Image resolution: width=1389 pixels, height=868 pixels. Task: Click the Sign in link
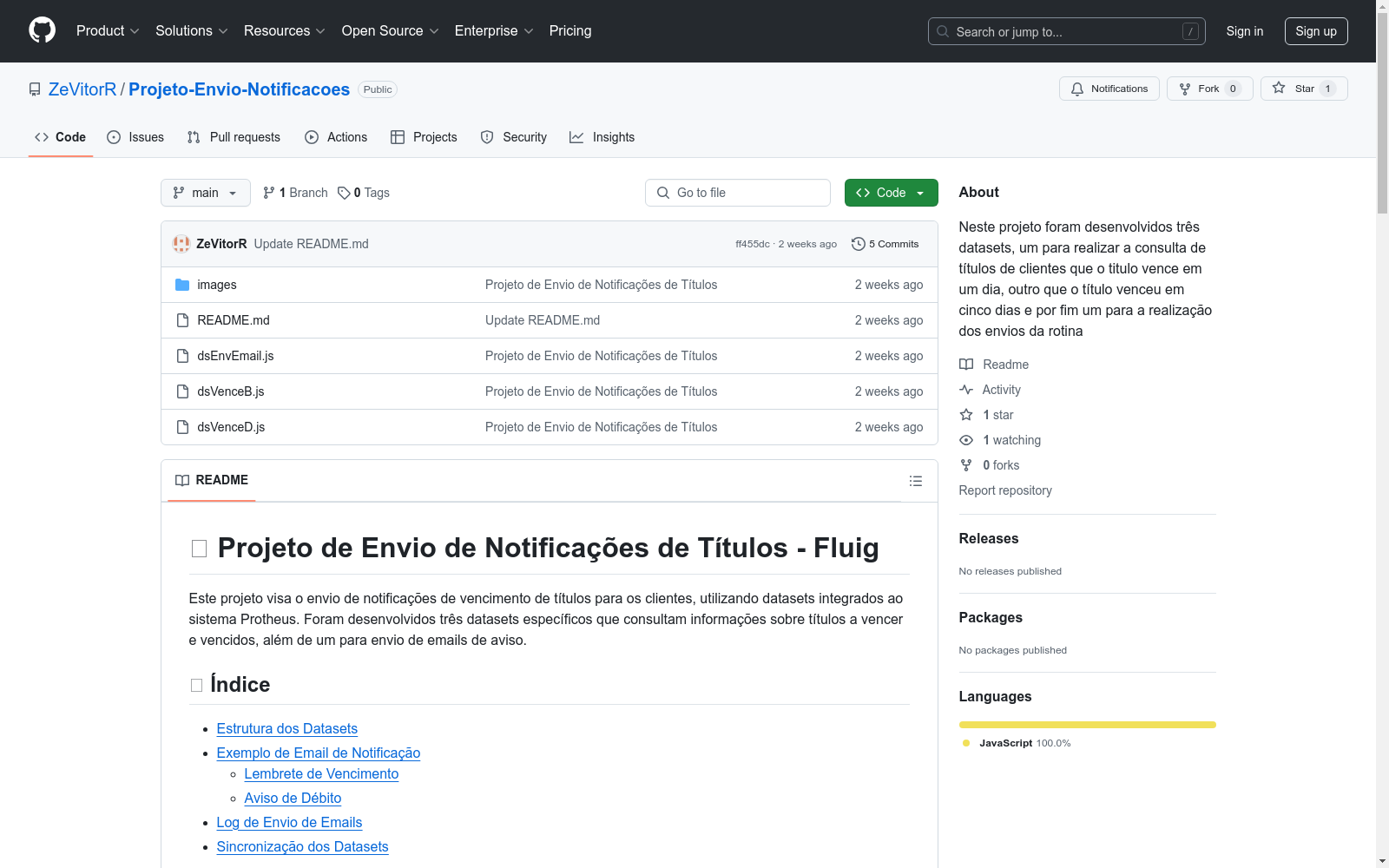pos(1245,31)
